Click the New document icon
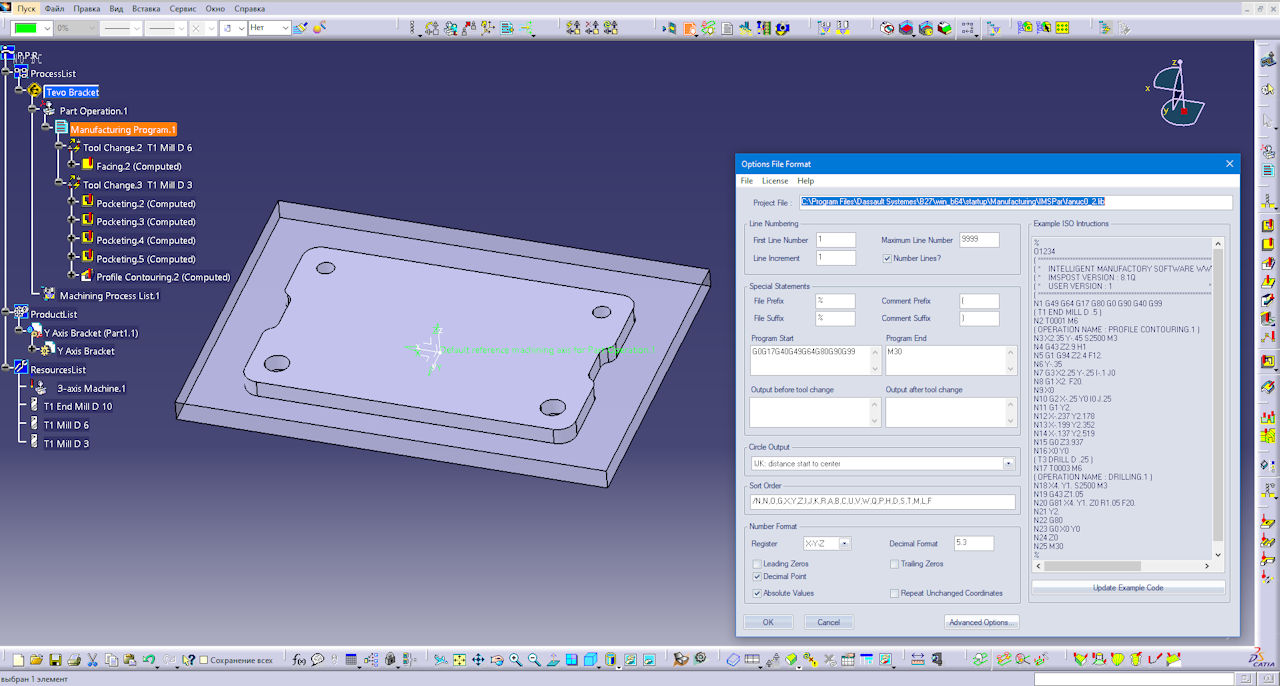This screenshot has height=686, width=1280. pyautogui.click(x=18, y=660)
